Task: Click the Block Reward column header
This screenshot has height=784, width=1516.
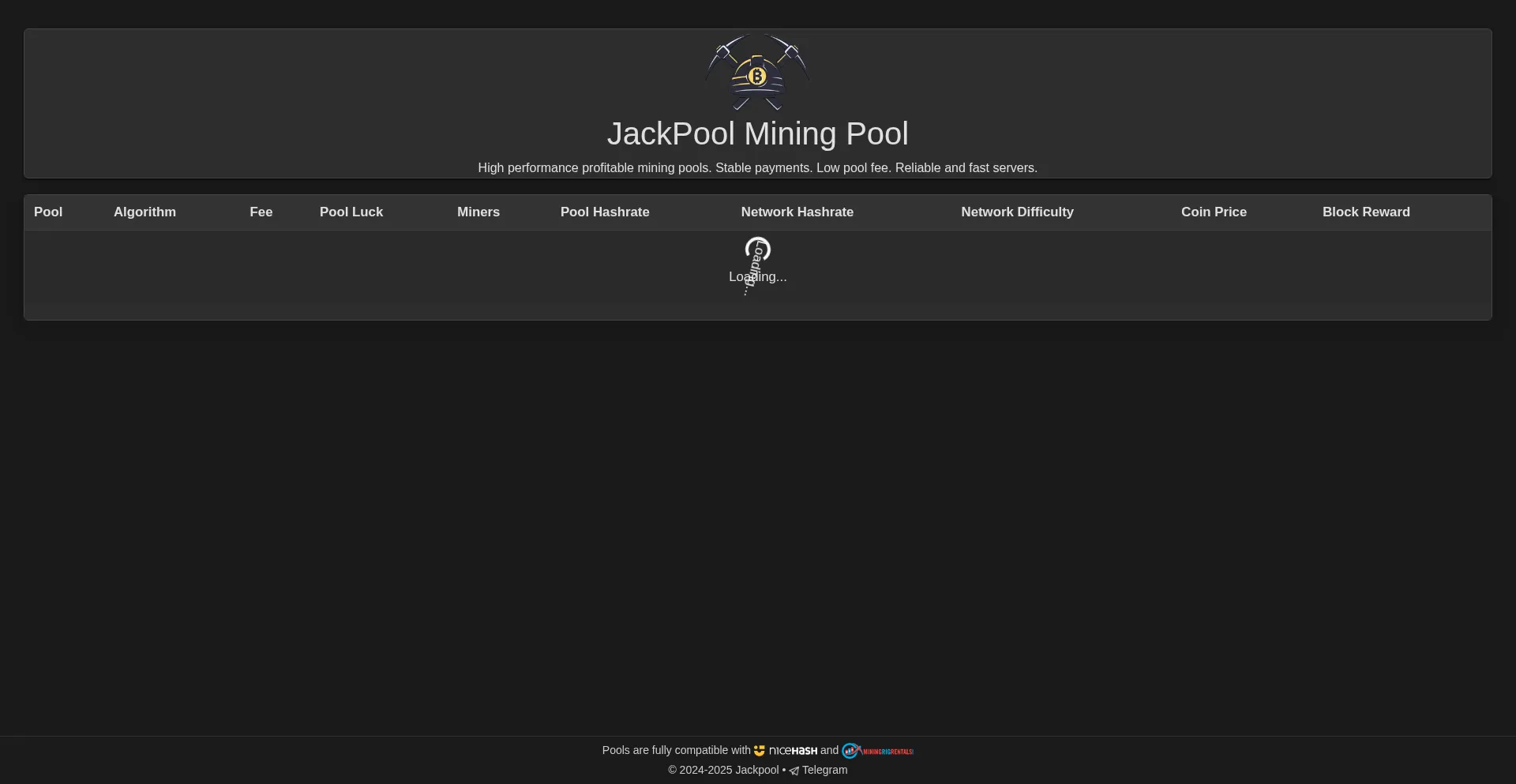Action: 1366,212
